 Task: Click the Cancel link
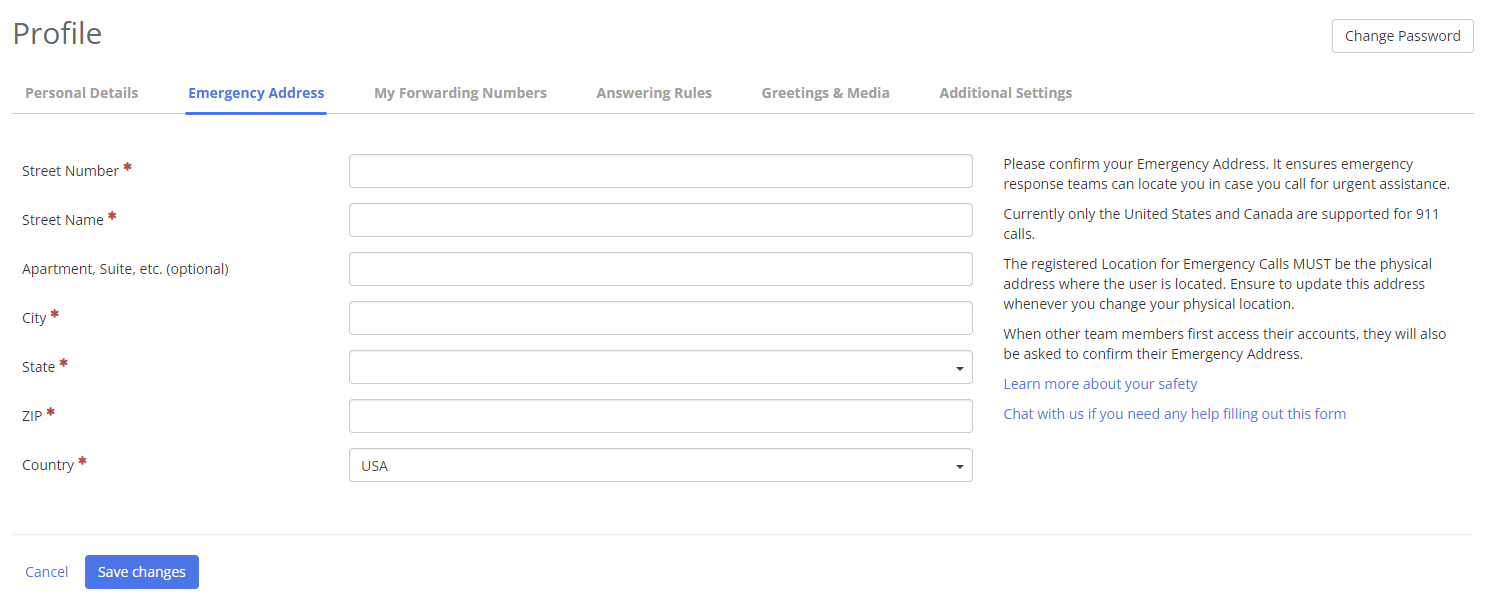pyautogui.click(x=47, y=572)
